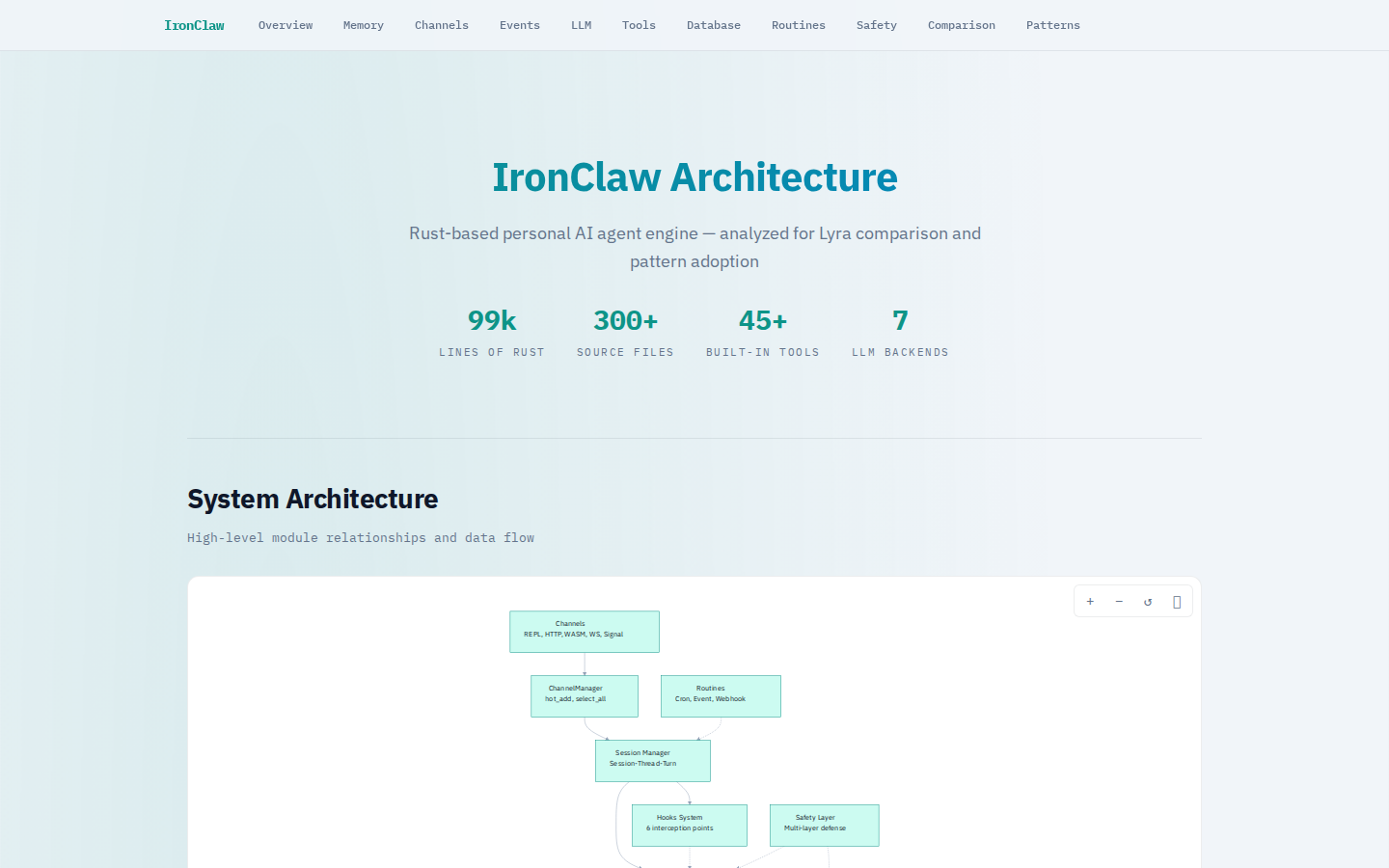The width and height of the screenshot is (1389, 868).
Task: Open the Routines navigation entry
Action: (x=798, y=25)
